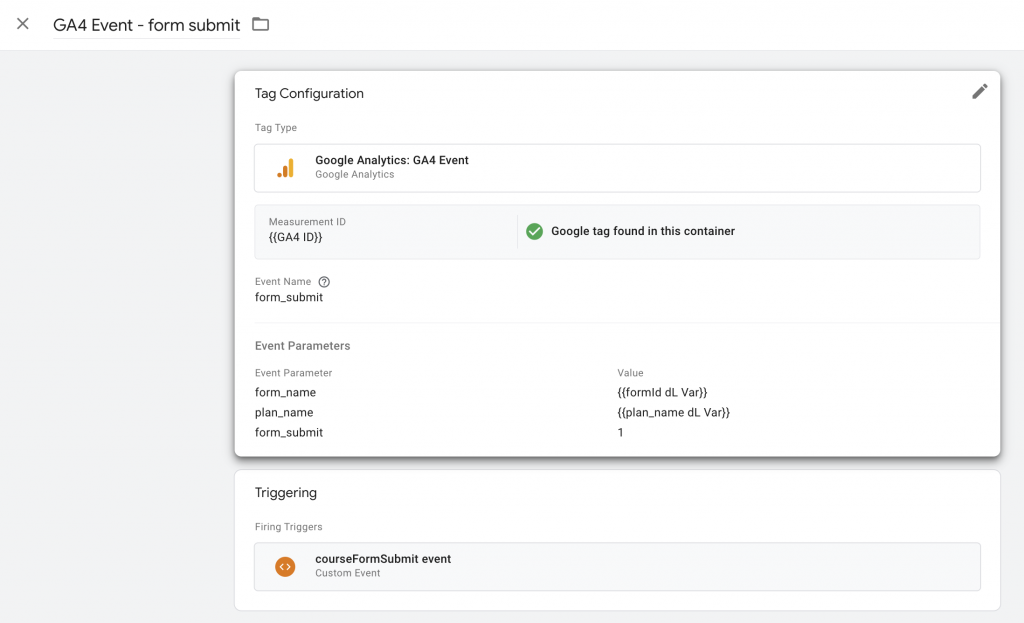The image size is (1024, 623).
Task: Click the Value column header
Action: click(x=630, y=373)
